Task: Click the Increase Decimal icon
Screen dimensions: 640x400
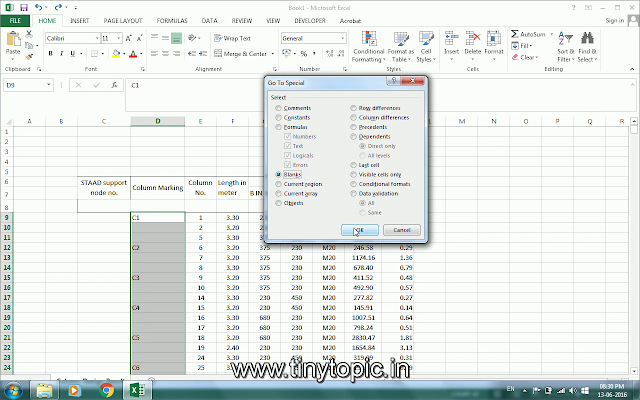Action: [330, 53]
